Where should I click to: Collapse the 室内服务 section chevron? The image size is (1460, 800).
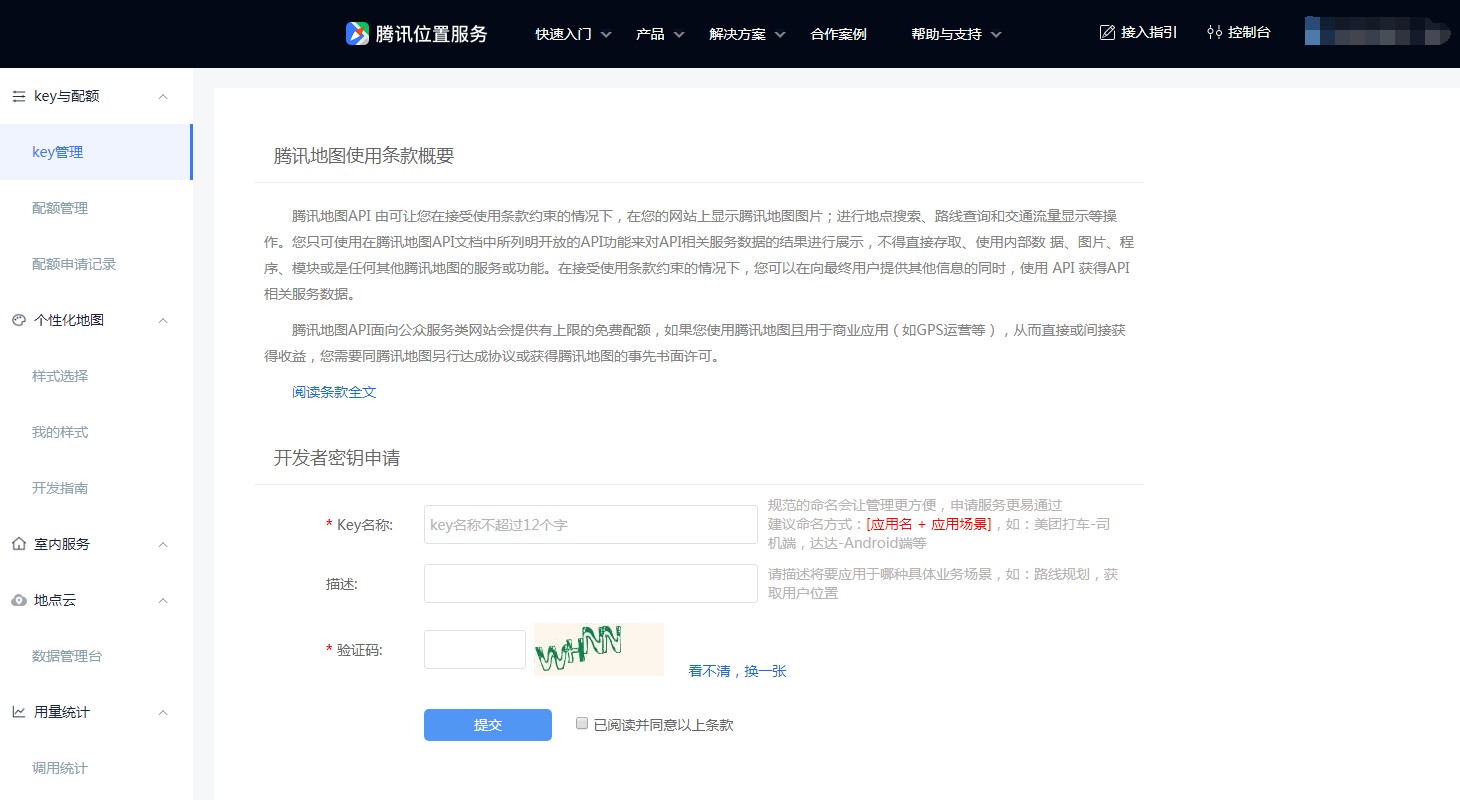pos(164,544)
